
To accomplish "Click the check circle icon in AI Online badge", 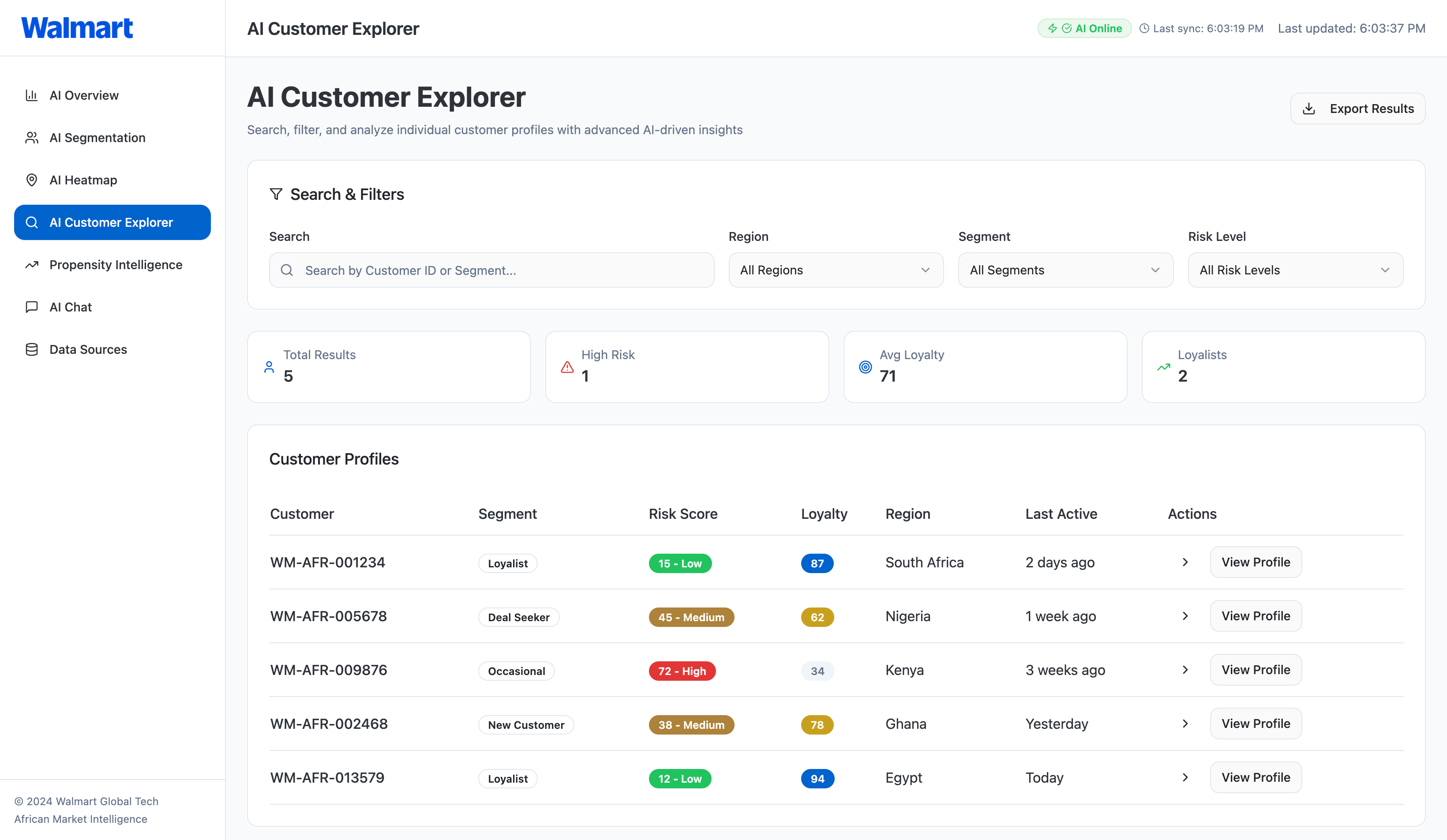I will [1066, 28].
